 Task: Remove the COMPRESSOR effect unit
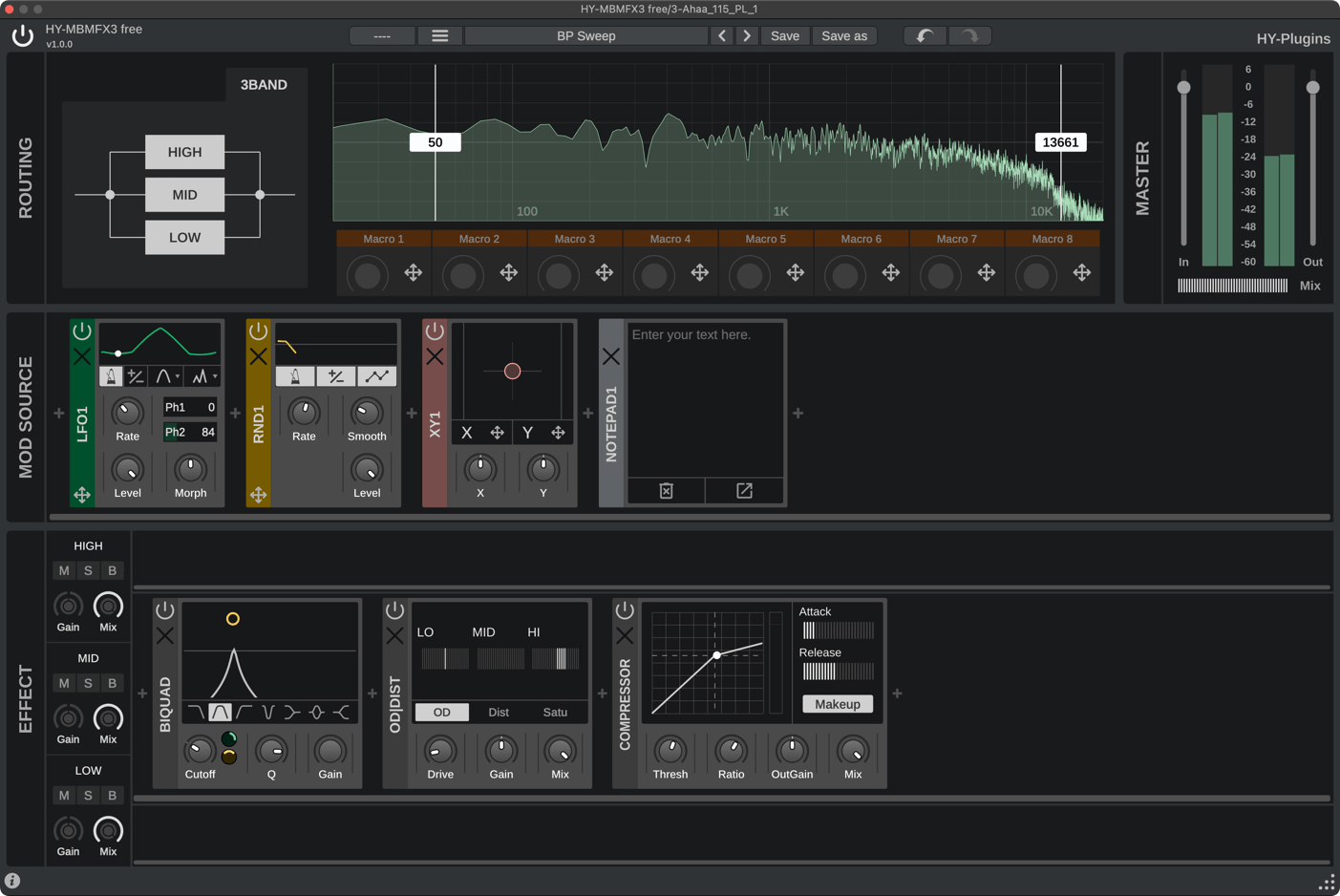coord(625,635)
